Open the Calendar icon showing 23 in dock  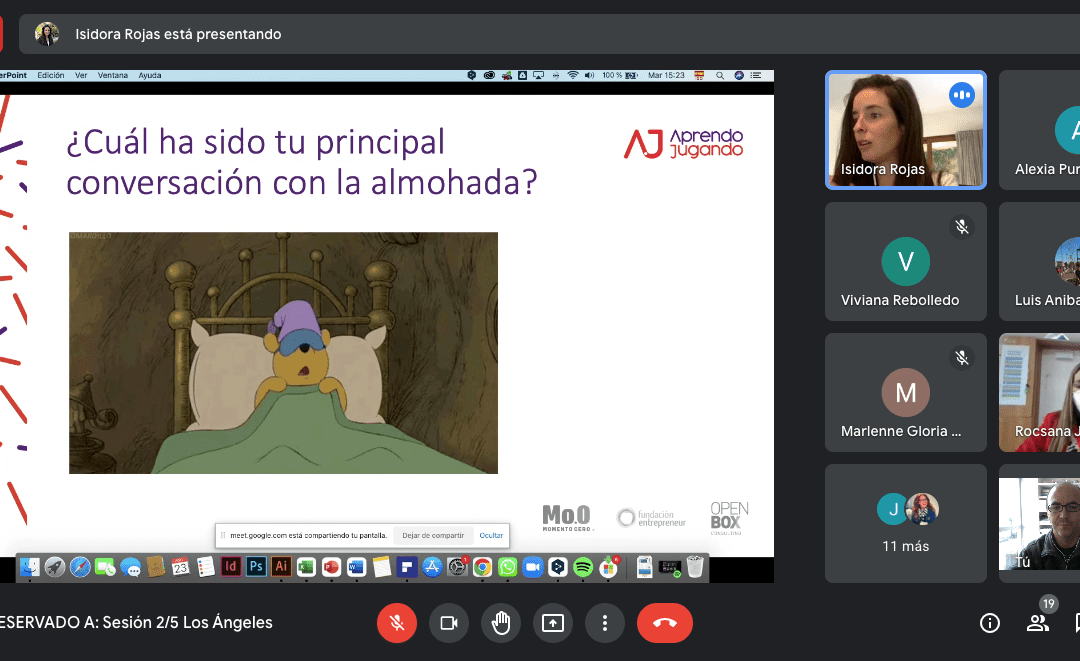tap(180, 567)
